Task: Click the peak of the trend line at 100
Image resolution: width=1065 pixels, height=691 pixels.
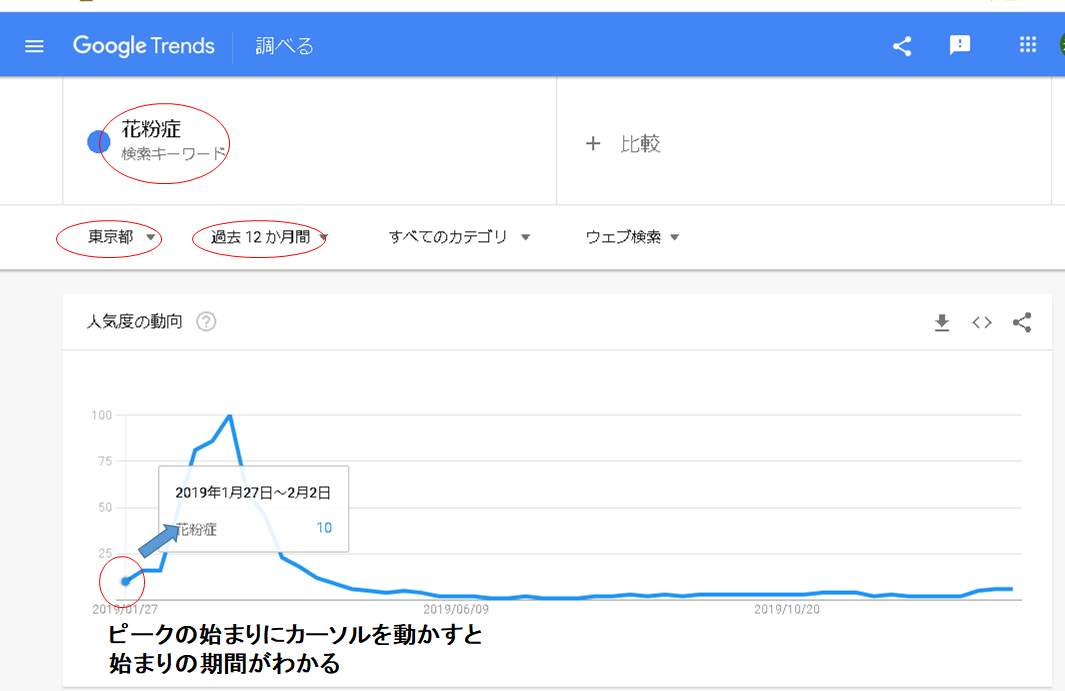Action: (x=230, y=415)
